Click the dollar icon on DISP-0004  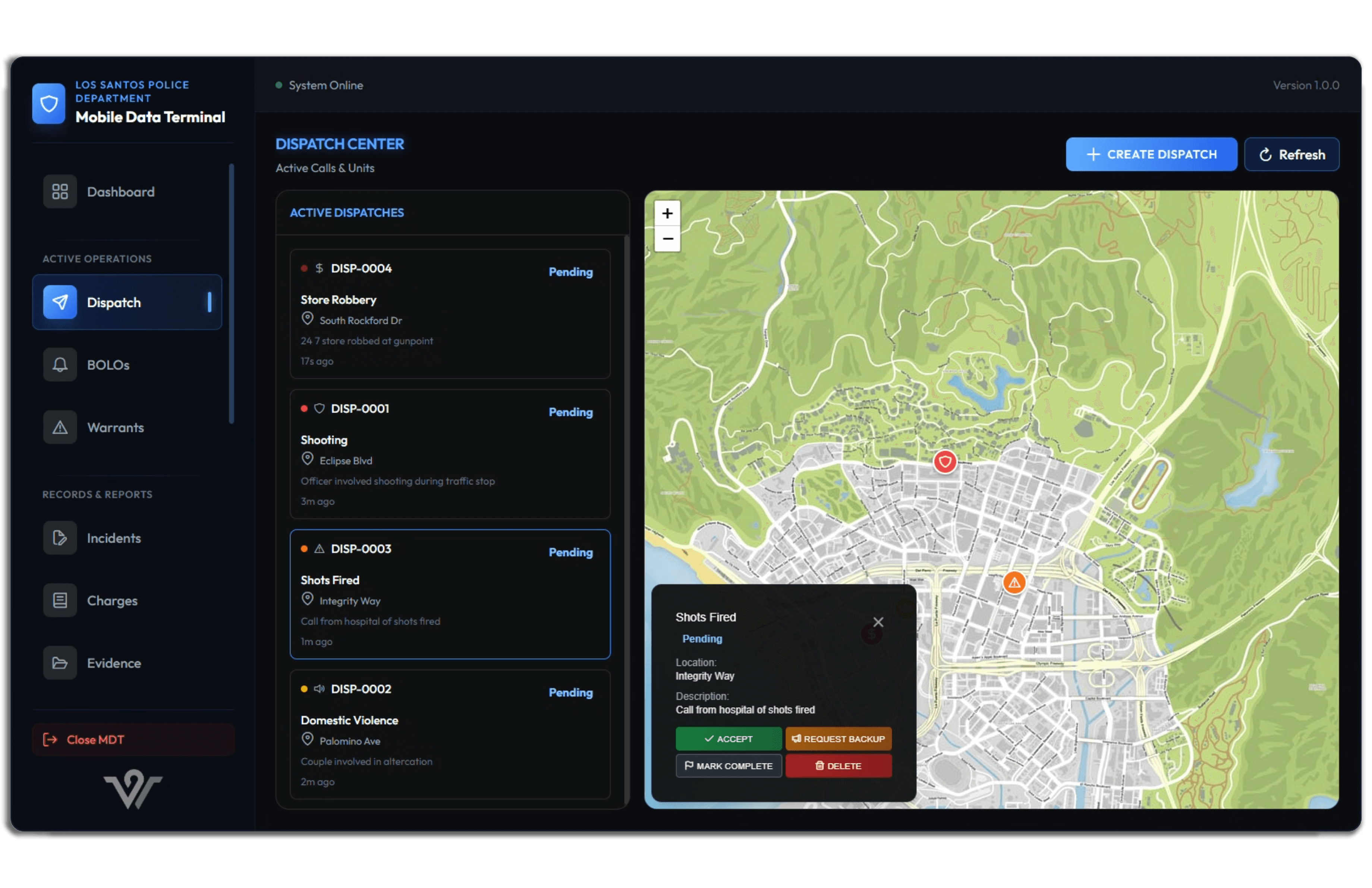(319, 268)
